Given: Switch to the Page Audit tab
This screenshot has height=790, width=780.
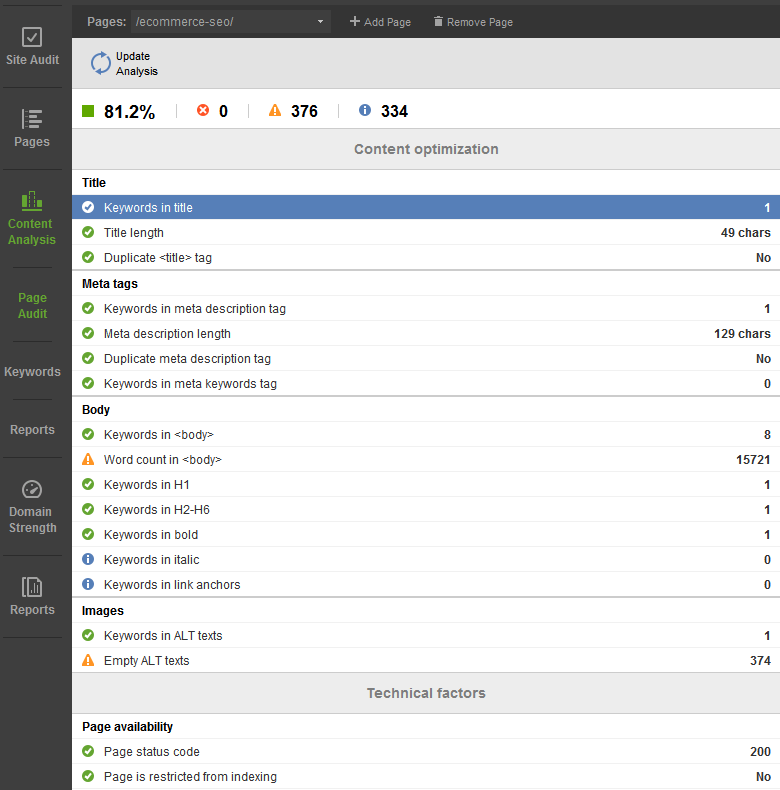Looking at the screenshot, I should pyautogui.click(x=32, y=305).
